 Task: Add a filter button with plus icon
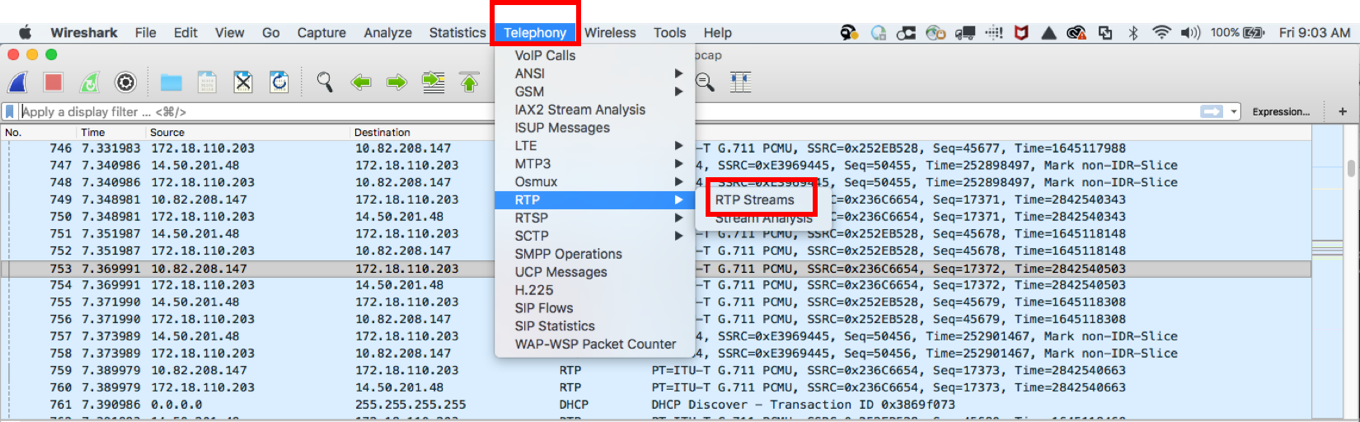pyautogui.click(x=1342, y=112)
